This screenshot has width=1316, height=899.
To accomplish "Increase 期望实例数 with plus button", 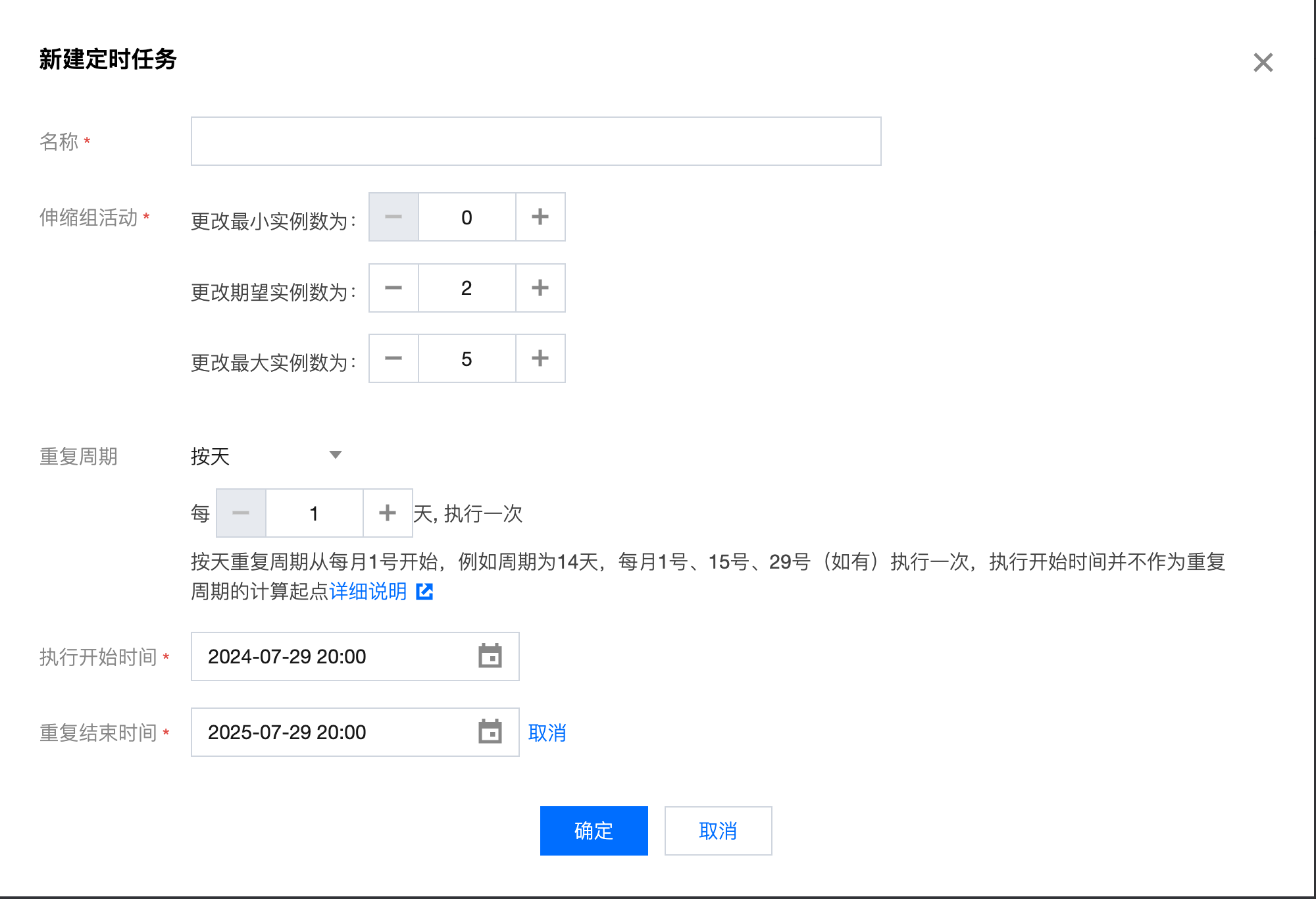I will [x=540, y=288].
